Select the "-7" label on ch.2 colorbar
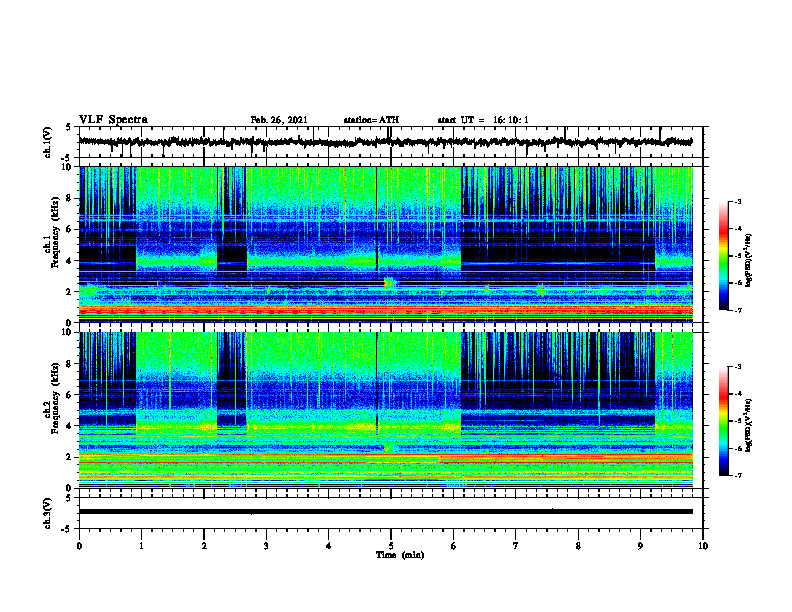The image size is (792, 612). (x=738, y=476)
